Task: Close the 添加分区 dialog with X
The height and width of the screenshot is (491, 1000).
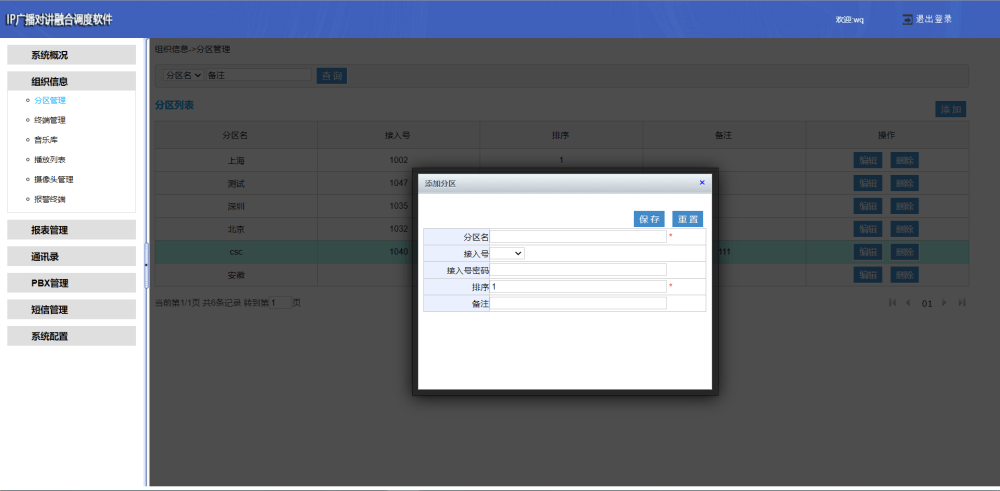Action: [x=702, y=182]
